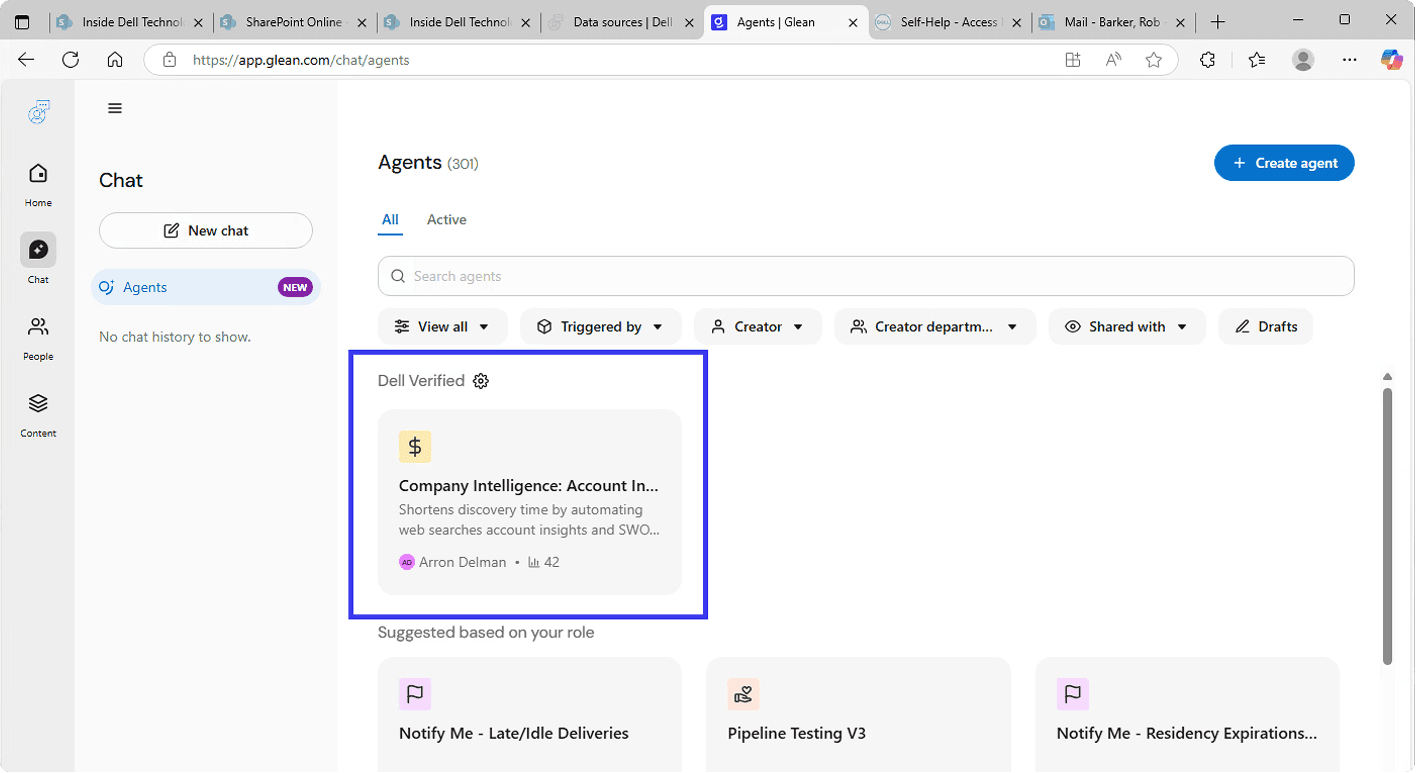Open browser extensions icon
The height and width of the screenshot is (773, 1416).
(x=1207, y=60)
